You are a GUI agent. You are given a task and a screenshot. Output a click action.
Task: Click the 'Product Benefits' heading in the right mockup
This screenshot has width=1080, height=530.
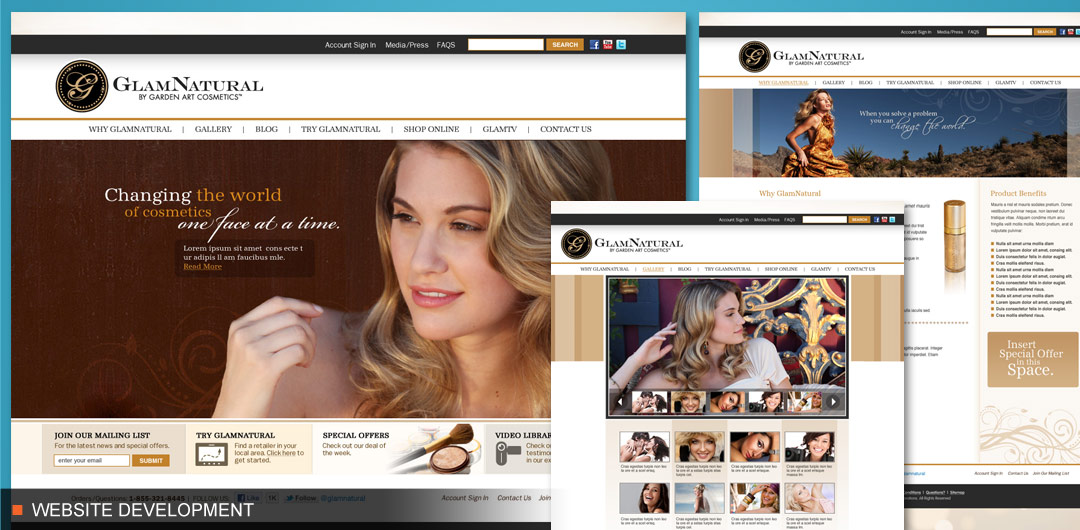pos(1018,194)
